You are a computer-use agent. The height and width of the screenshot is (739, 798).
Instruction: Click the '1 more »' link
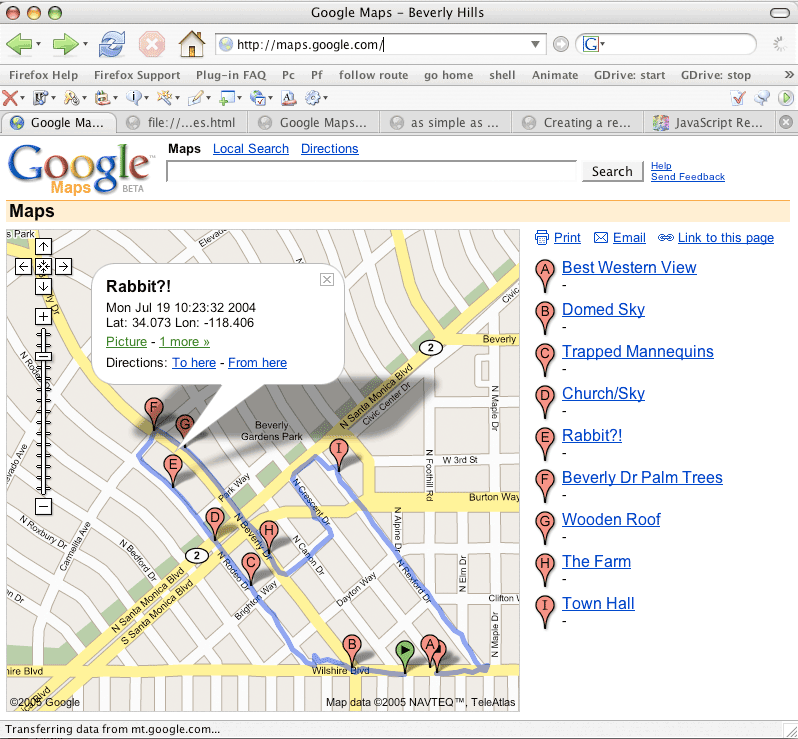coord(184,342)
